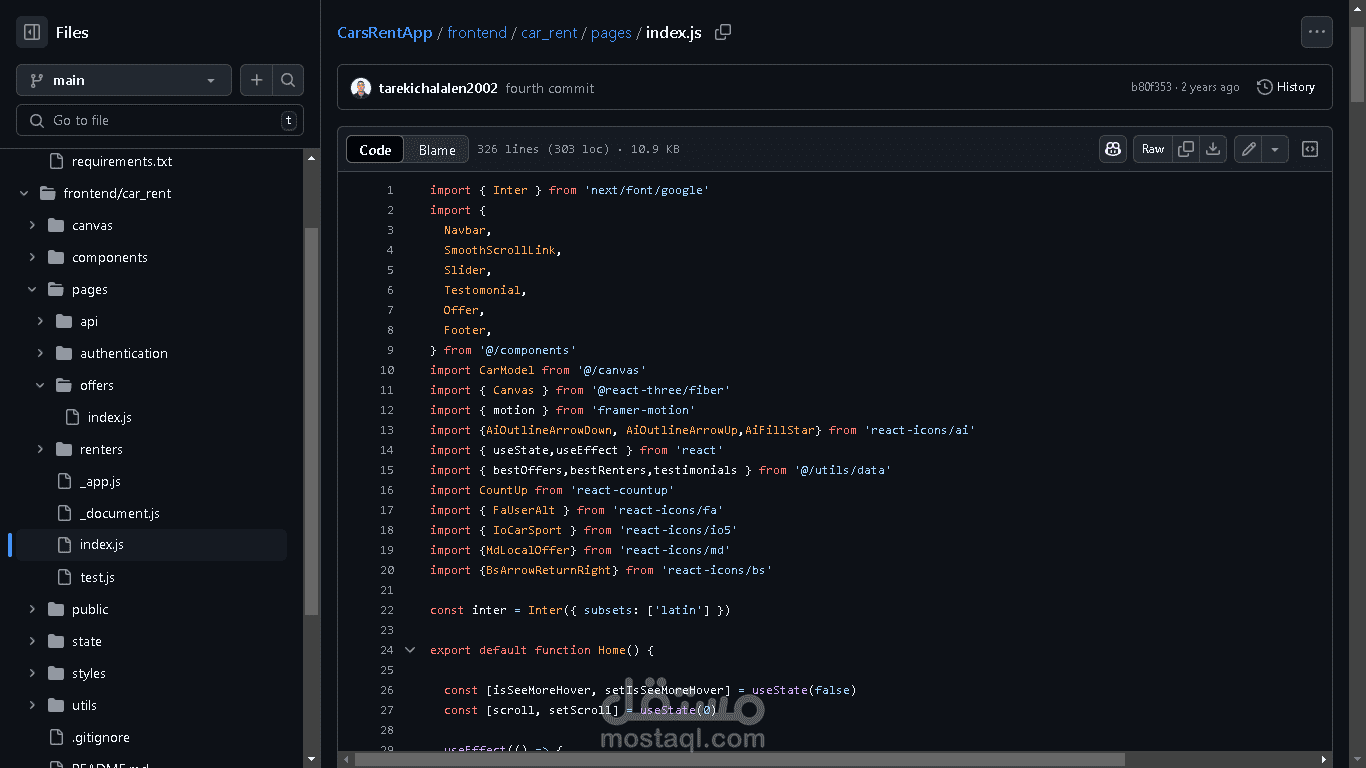Open the fourth commit message link
The image size is (1366, 768).
tap(550, 88)
